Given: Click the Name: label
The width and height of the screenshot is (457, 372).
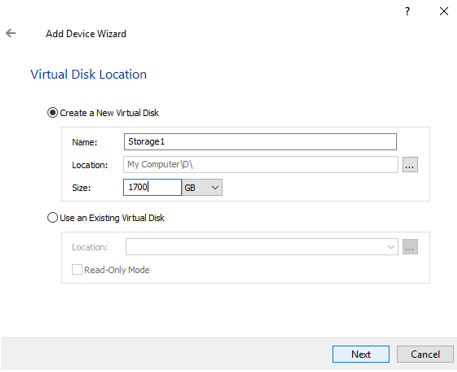Looking at the screenshot, I should 85,142.
